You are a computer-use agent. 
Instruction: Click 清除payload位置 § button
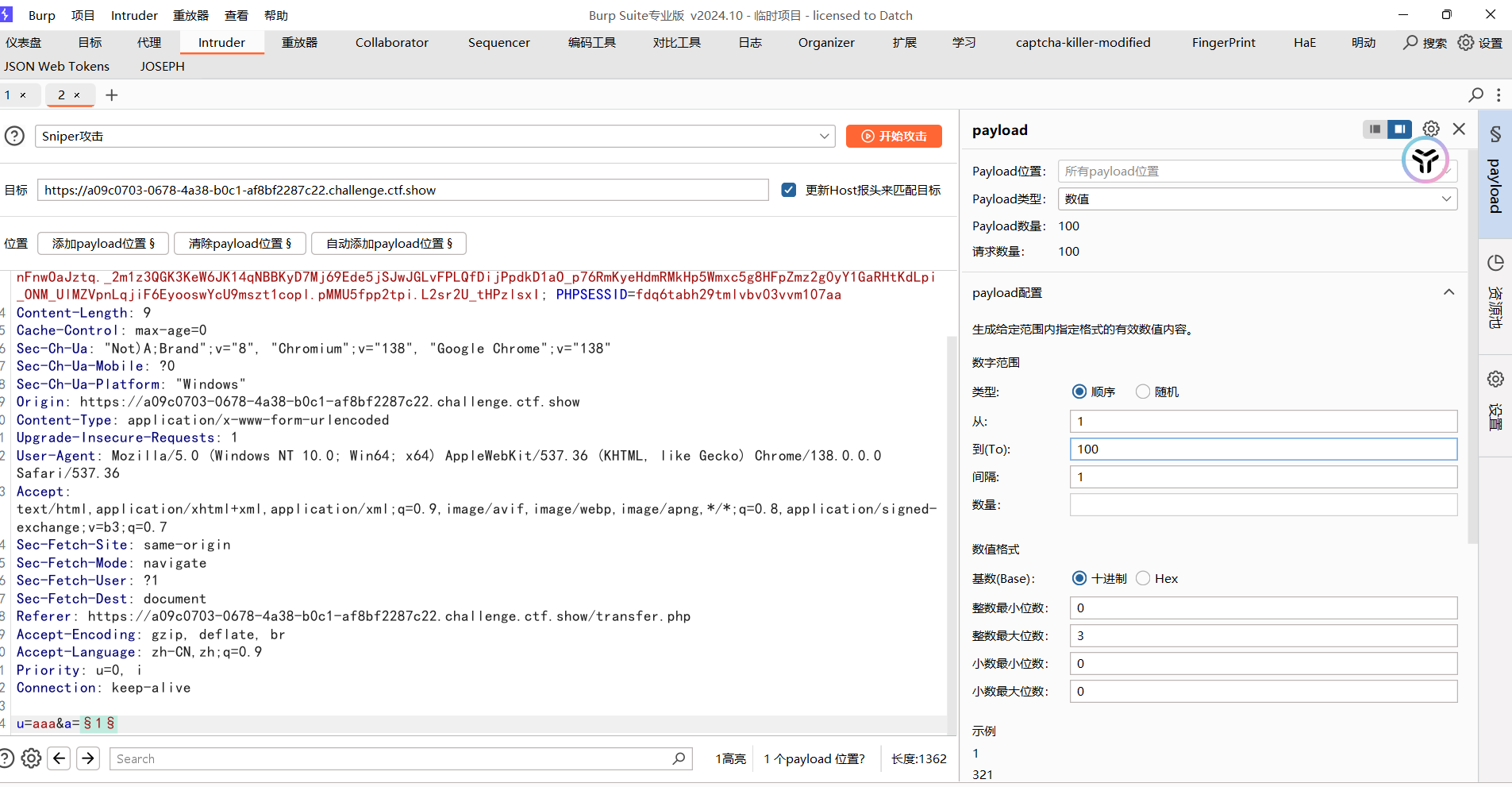[x=240, y=243]
